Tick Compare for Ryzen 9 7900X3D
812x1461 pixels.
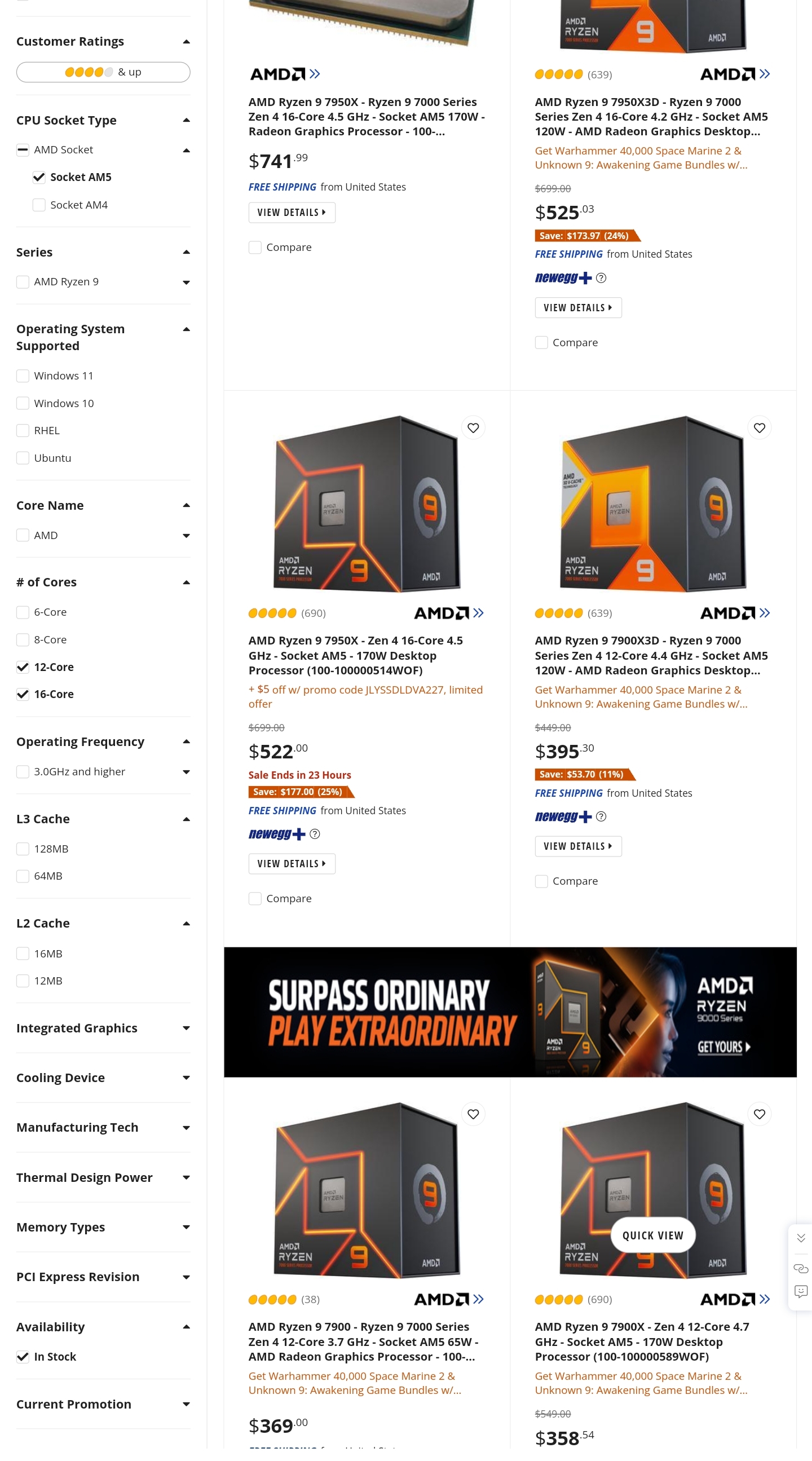[541, 881]
